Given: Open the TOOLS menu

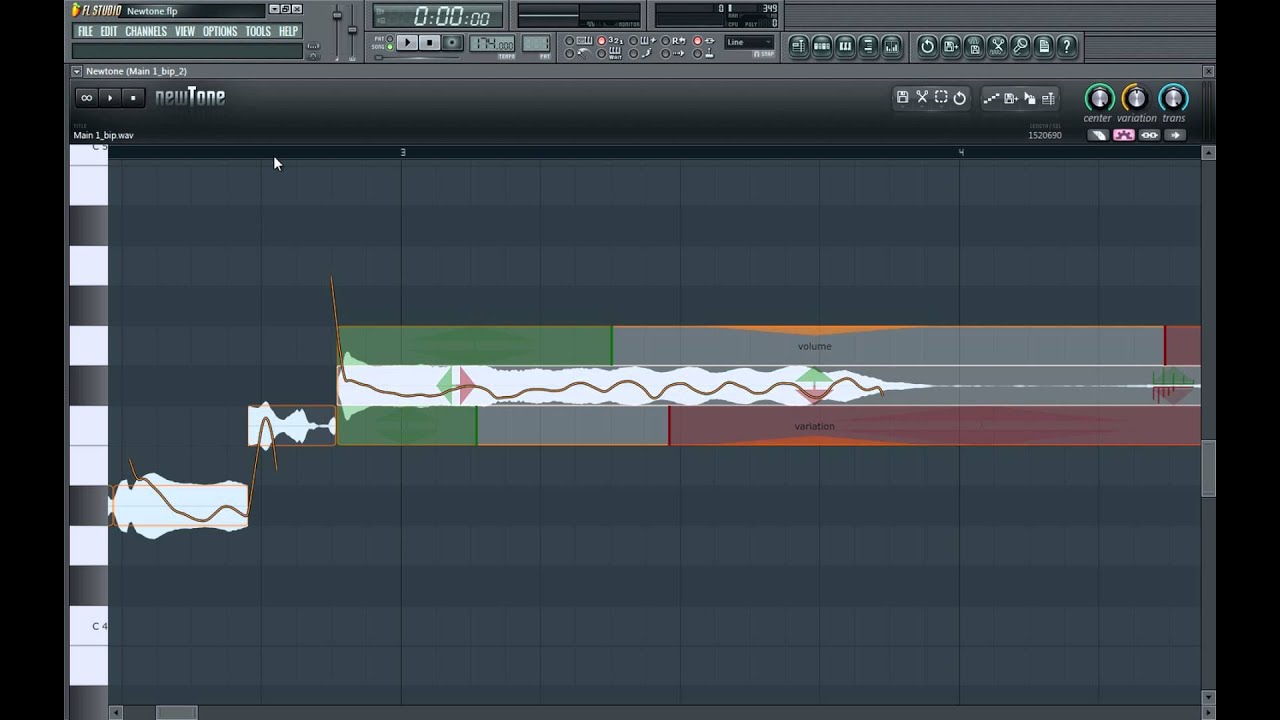Looking at the screenshot, I should [258, 31].
